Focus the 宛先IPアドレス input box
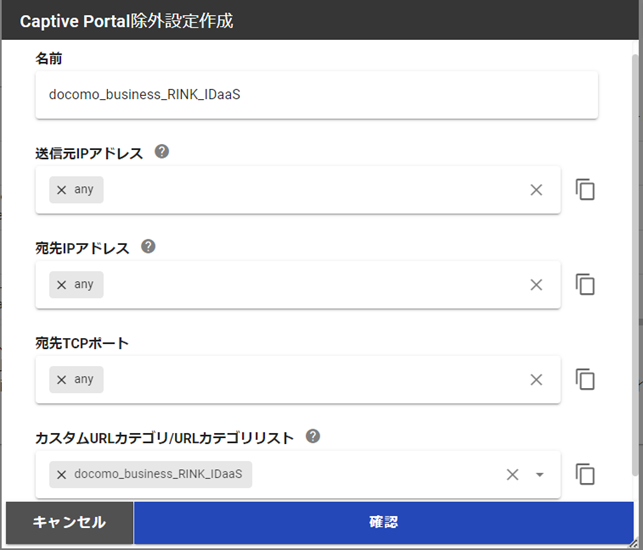 298,285
